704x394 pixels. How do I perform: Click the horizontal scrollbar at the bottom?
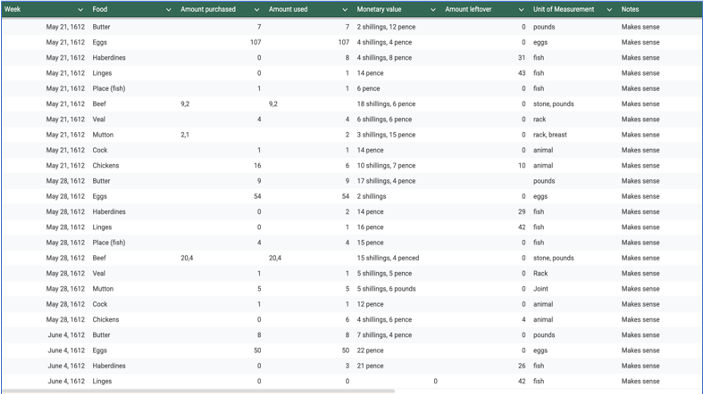198,391
